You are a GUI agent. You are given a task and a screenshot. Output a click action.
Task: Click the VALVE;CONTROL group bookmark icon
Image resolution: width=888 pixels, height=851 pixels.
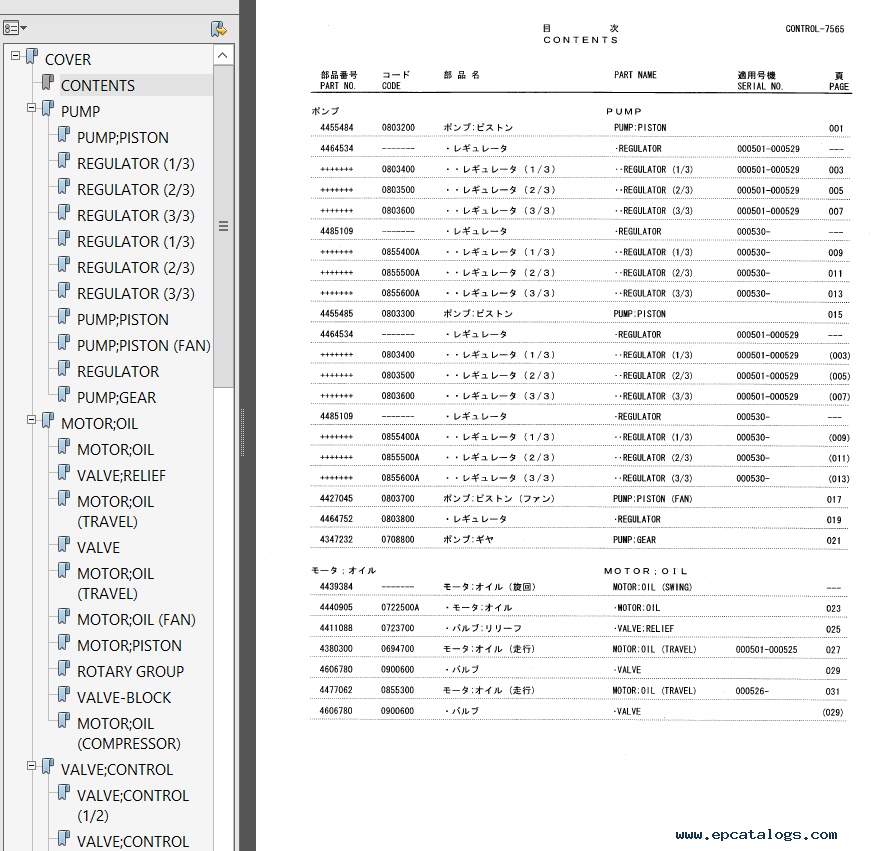[x=48, y=766]
